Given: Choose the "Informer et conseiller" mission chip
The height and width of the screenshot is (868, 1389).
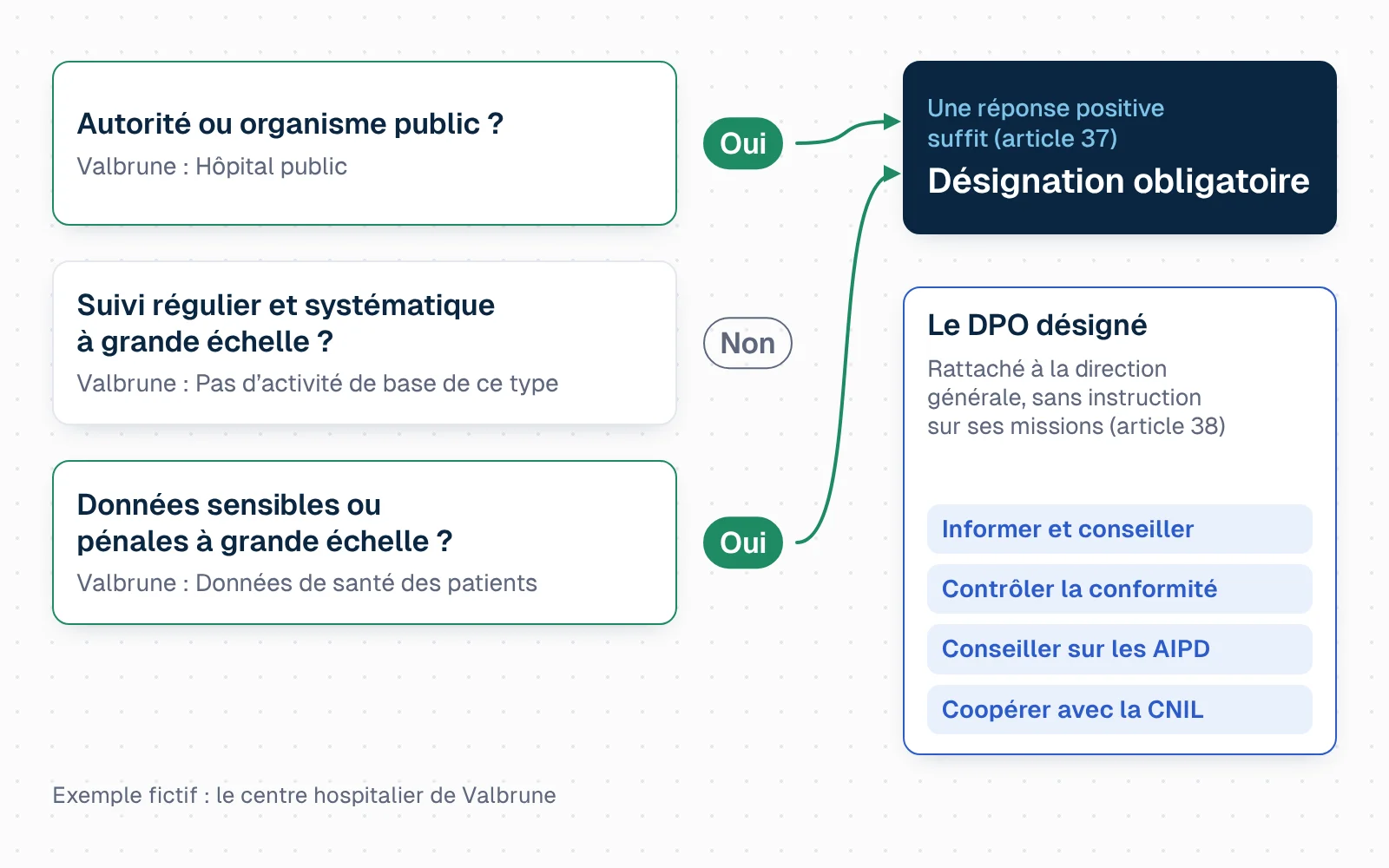Looking at the screenshot, I should pos(1120,529).
